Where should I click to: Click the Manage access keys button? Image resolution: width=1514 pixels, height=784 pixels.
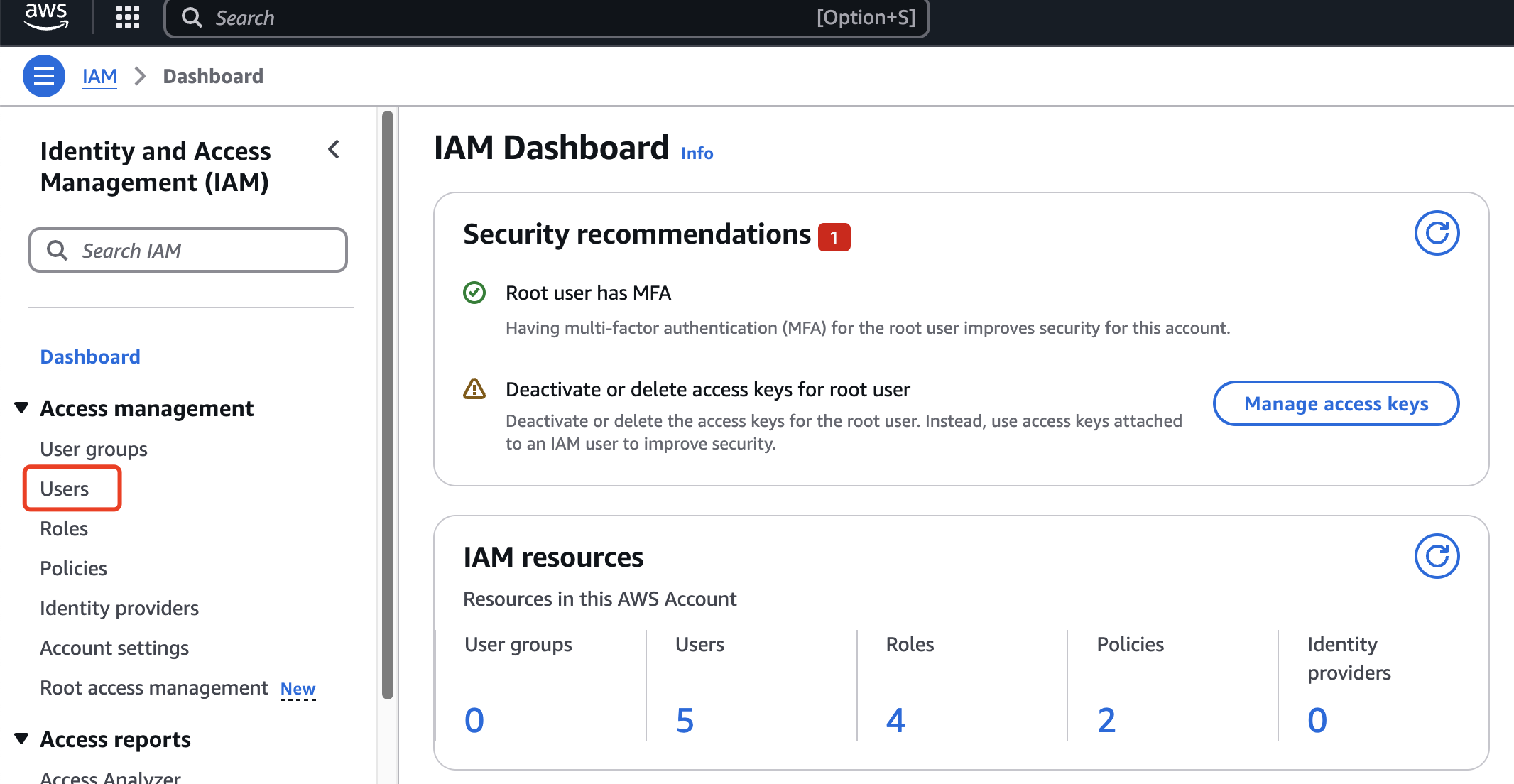click(1336, 403)
